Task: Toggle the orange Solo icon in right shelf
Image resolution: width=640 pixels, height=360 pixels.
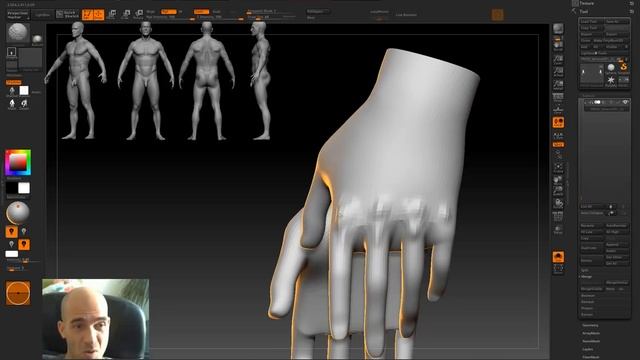Action: point(558,257)
